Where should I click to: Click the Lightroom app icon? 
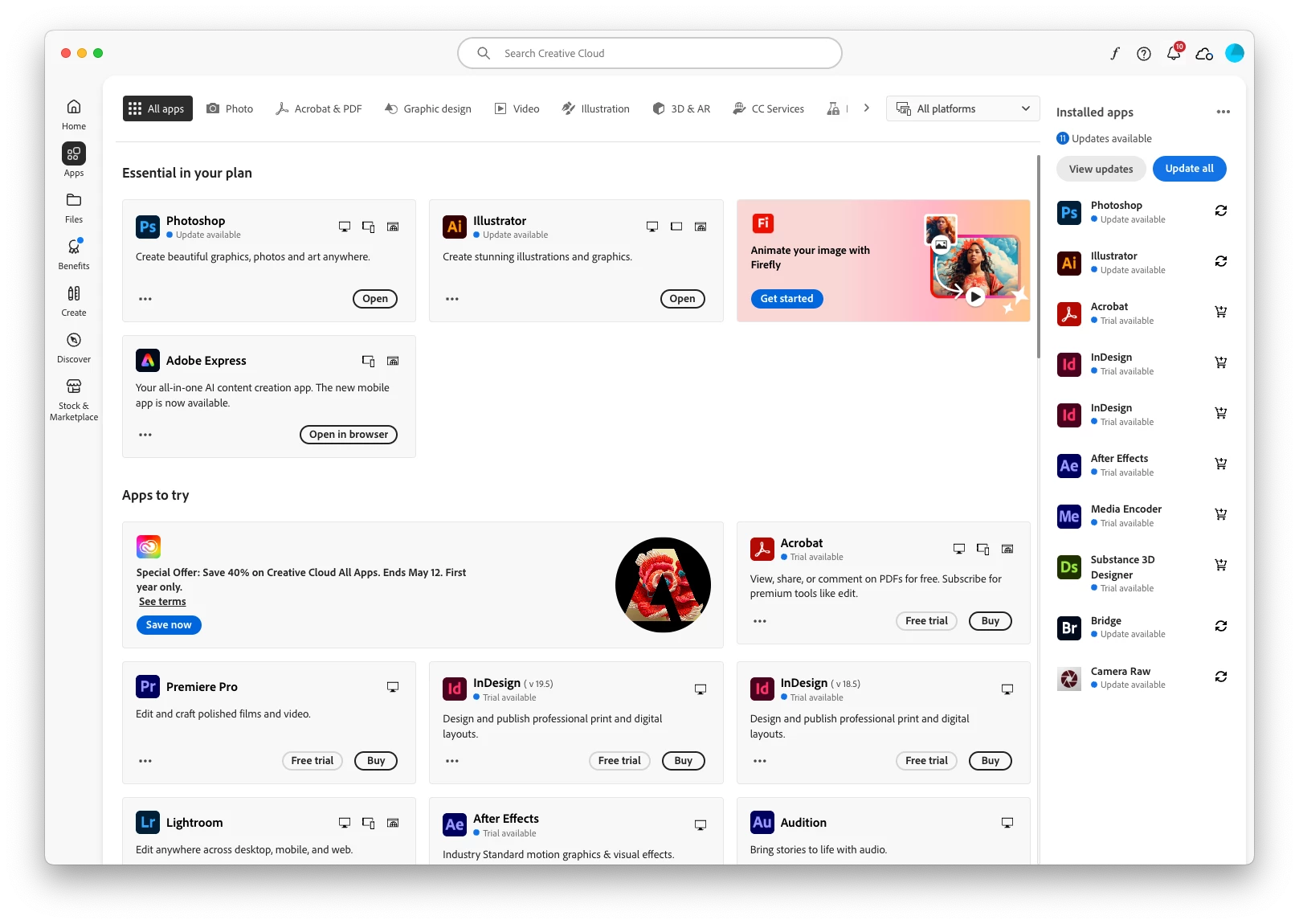click(x=148, y=822)
